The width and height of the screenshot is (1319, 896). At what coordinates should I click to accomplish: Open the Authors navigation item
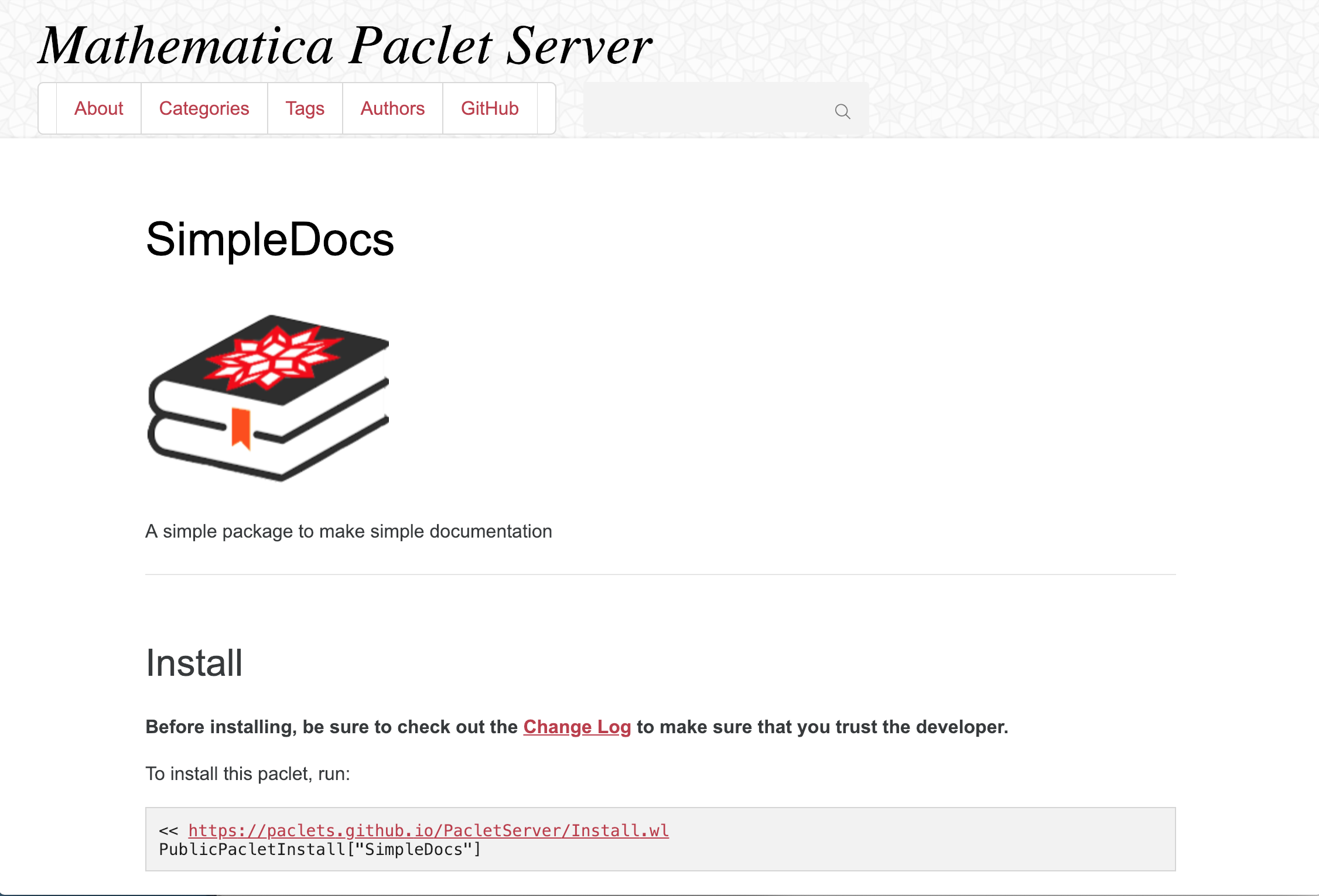(392, 108)
